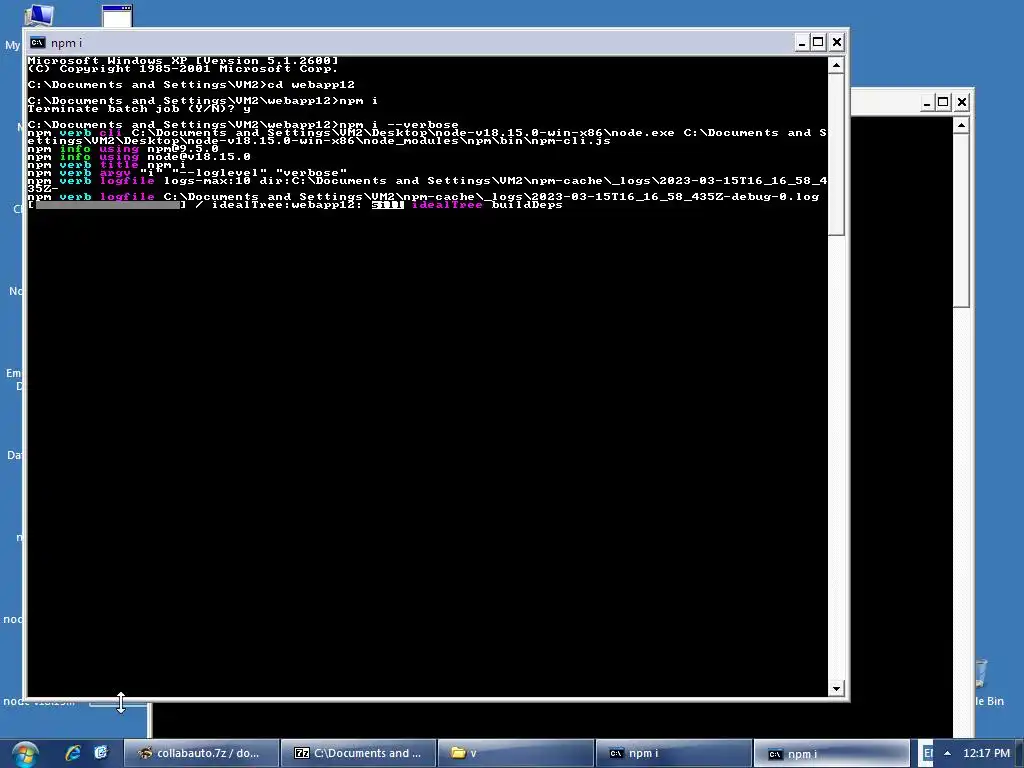Show hidden system tray icons arrow
Viewport: 1024px width, 768px height.
point(947,754)
